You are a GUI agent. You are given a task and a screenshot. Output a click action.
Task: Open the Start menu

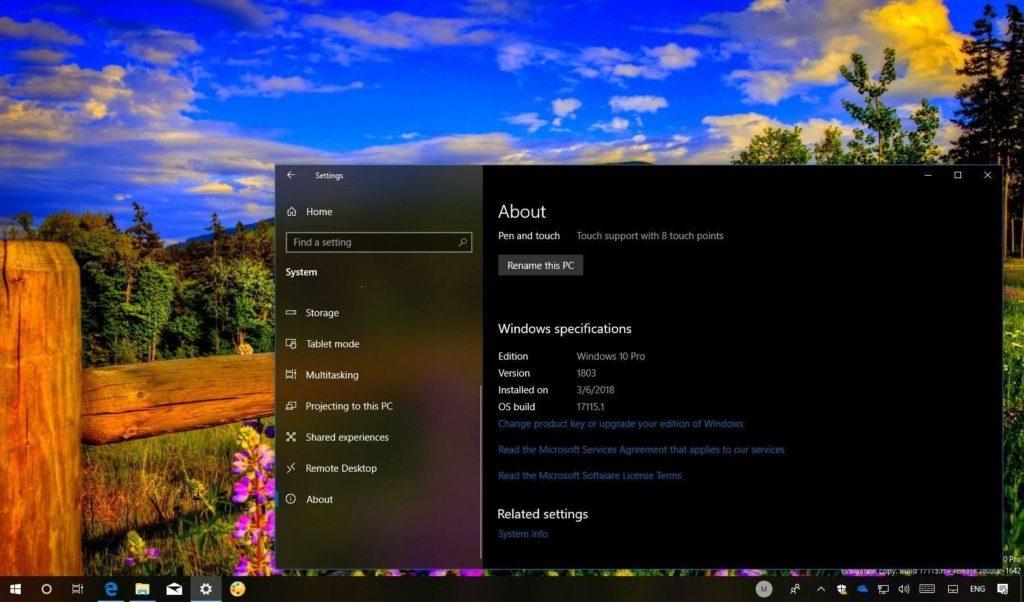coord(15,589)
